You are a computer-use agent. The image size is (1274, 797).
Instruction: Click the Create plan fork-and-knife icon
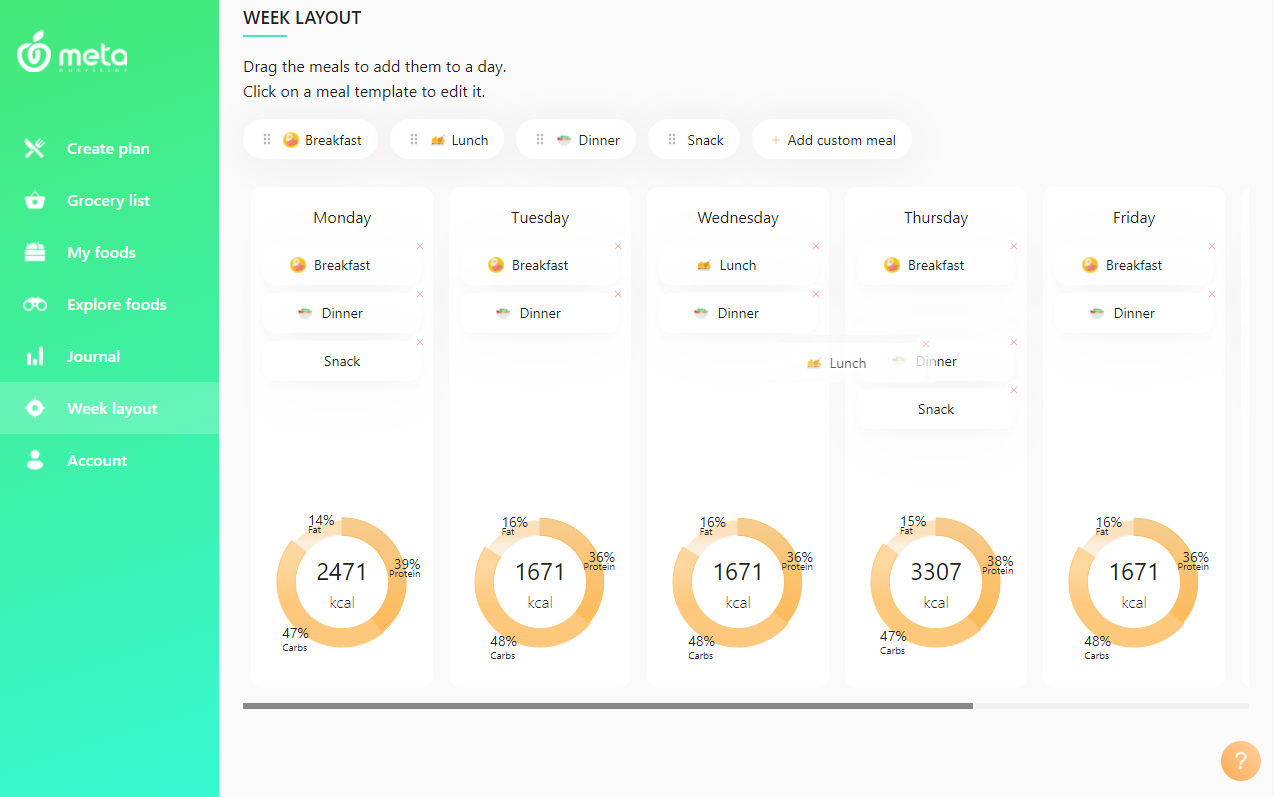pos(35,149)
